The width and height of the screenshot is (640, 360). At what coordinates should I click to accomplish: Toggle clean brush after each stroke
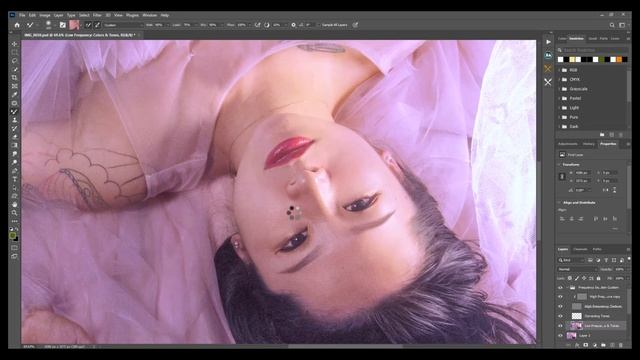pyautogui.click(x=97, y=25)
